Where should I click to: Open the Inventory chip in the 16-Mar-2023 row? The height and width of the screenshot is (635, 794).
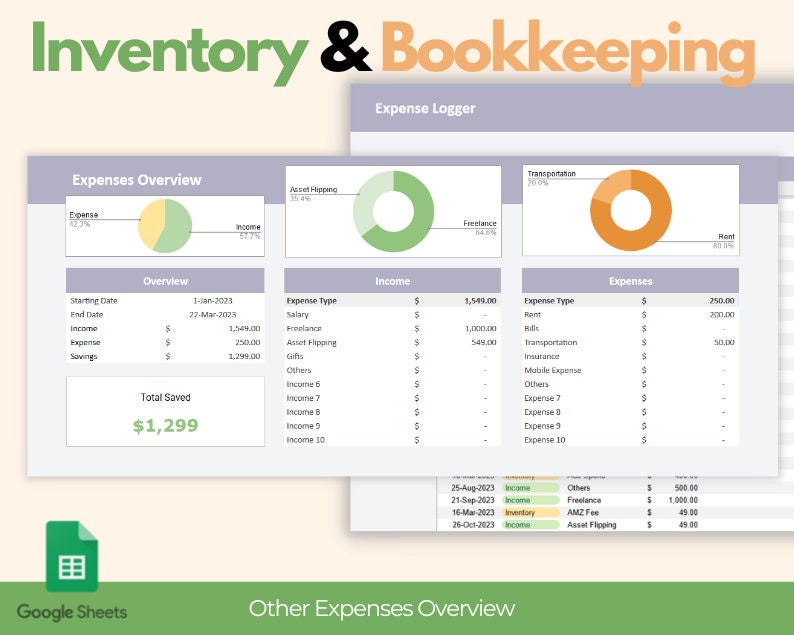(531, 512)
